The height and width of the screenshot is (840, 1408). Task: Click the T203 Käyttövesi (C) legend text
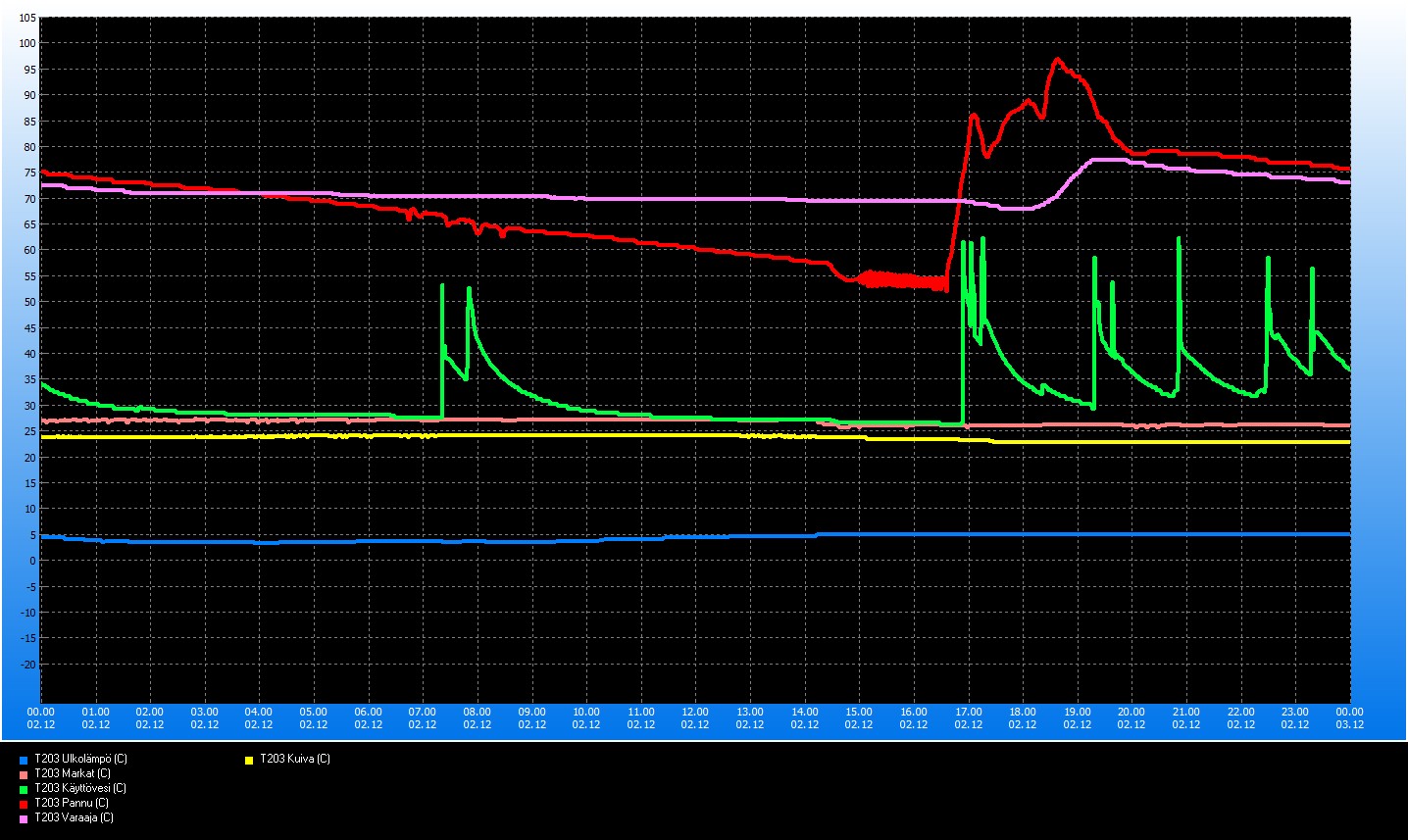pyautogui.click(x=79, y=788)
